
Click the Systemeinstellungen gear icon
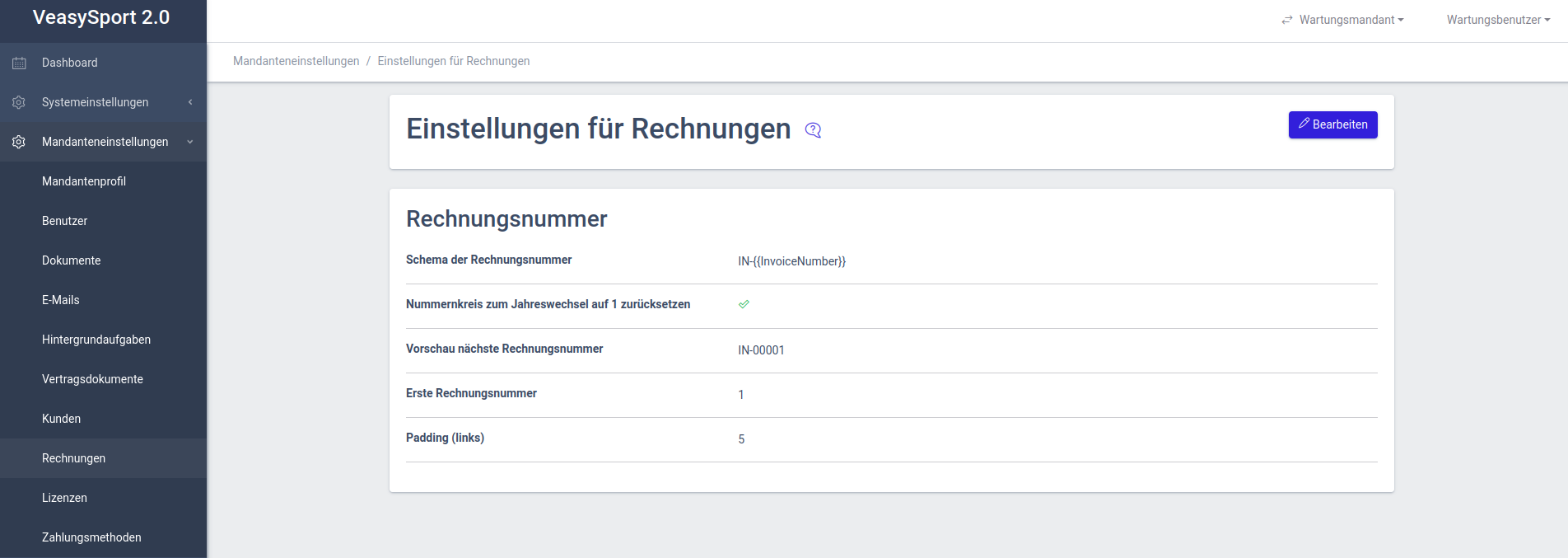click(19, 102)
